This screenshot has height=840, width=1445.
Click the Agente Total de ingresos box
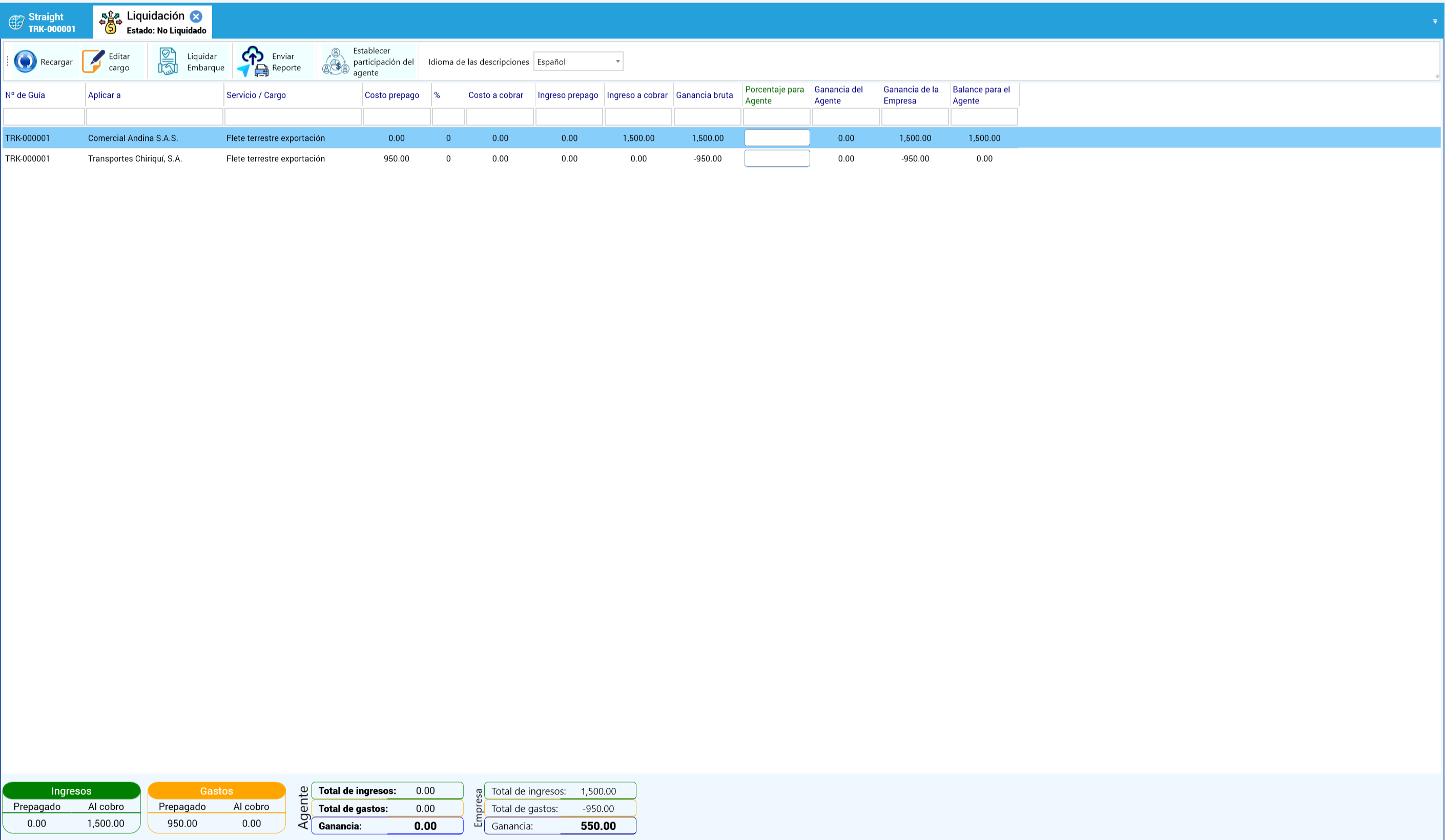coord(387,791)
